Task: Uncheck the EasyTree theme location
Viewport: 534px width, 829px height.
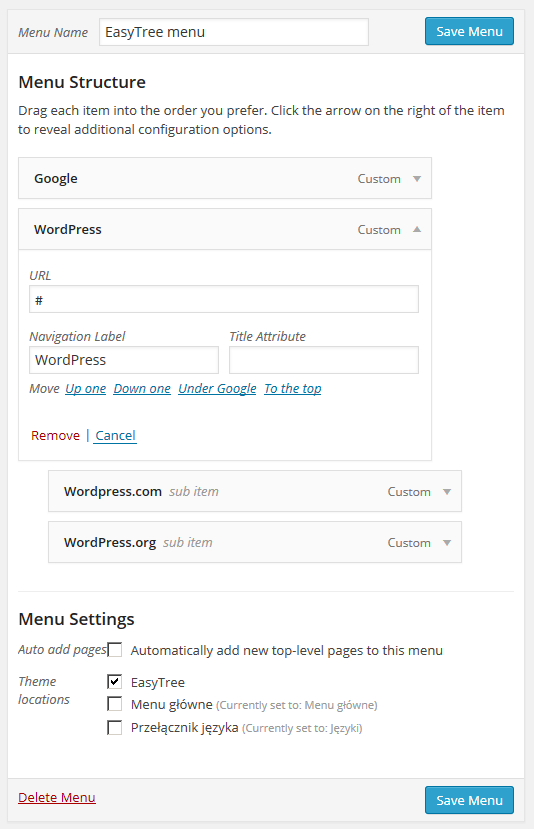Action: tap(115, 681)
